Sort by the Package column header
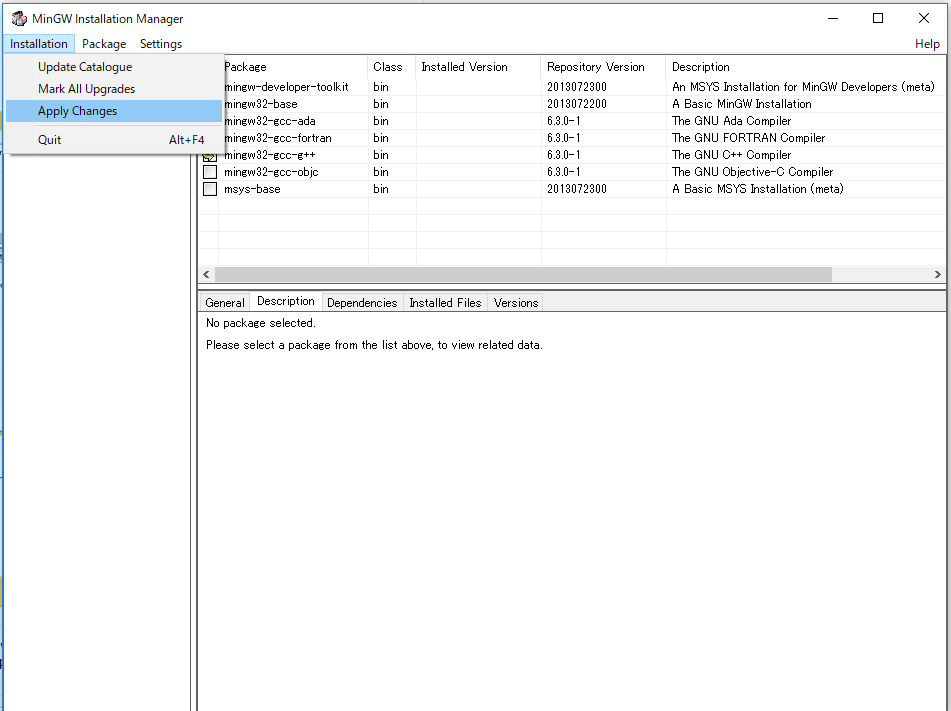 coord(295,67)
